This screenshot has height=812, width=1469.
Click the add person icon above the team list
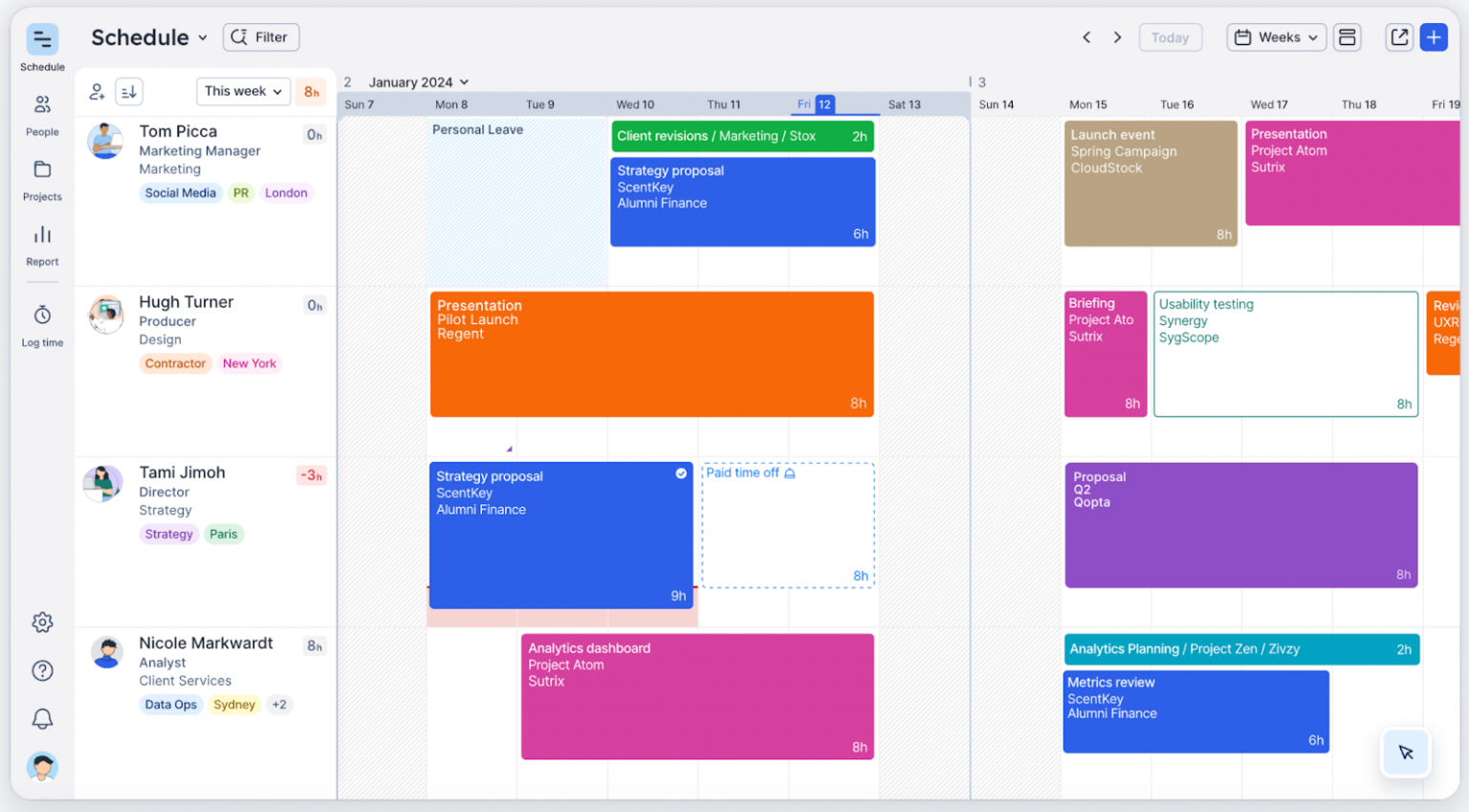[97, 91]
